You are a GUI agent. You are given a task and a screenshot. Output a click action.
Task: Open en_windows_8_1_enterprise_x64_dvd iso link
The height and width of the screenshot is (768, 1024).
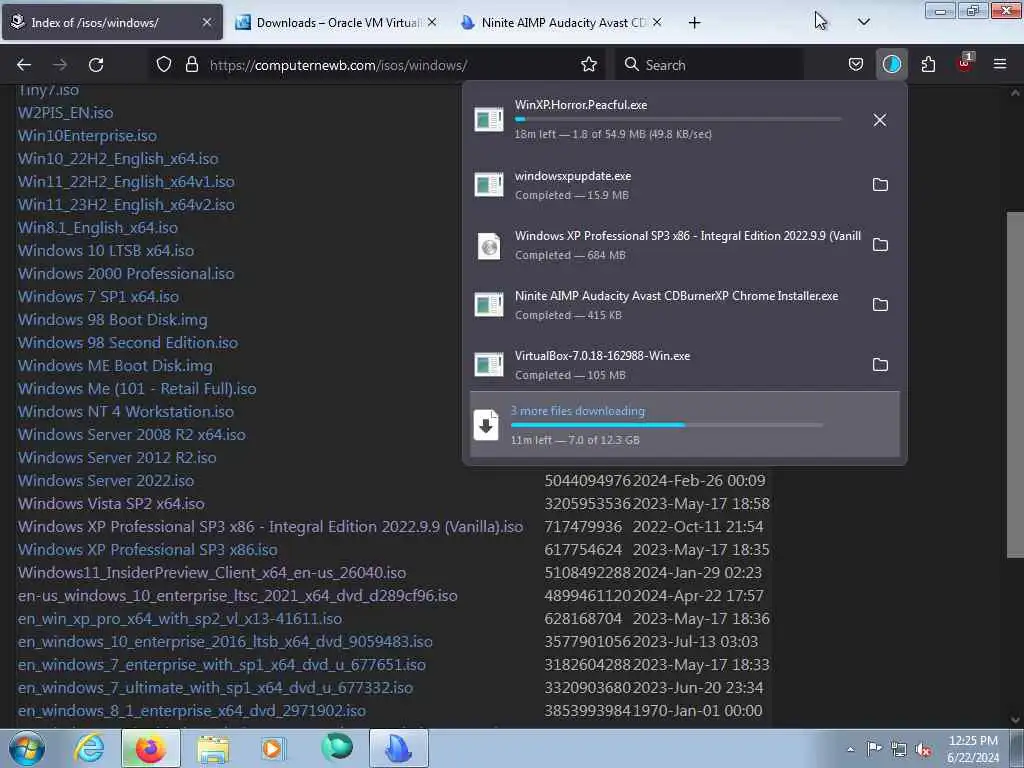click(191, 711)
